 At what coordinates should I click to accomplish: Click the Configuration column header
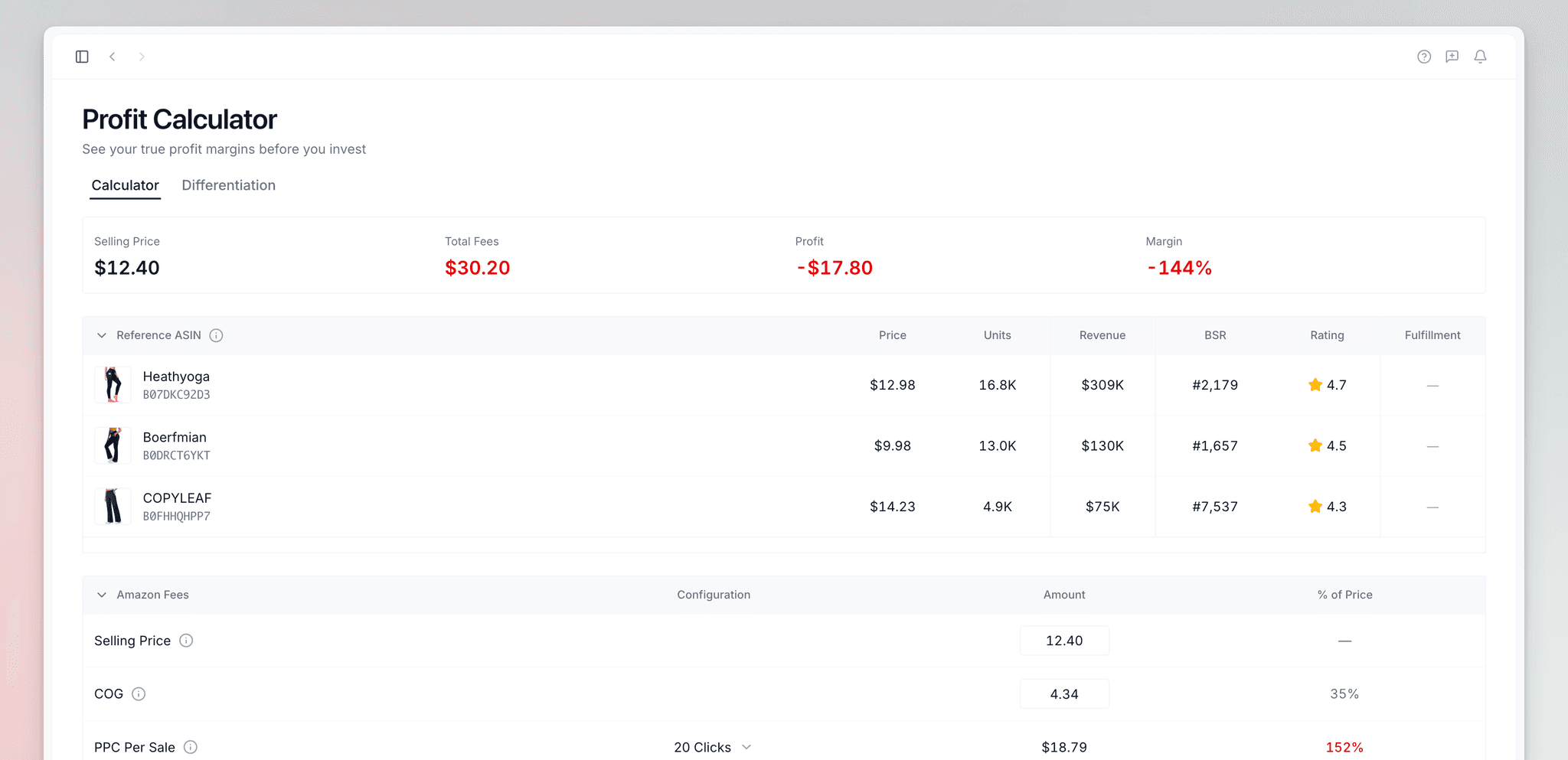coord(714,595)
